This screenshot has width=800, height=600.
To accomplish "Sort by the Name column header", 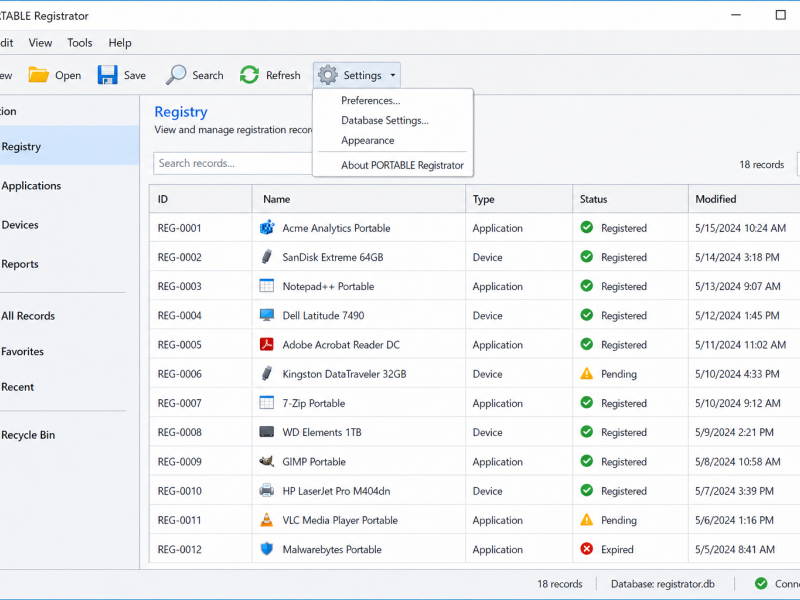I will pos(359,199).
